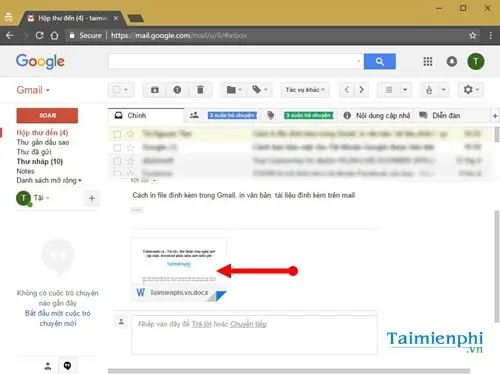Open Hộp thư đến (4) folder
Screen dimensions: 500x374
coord(42,133)
